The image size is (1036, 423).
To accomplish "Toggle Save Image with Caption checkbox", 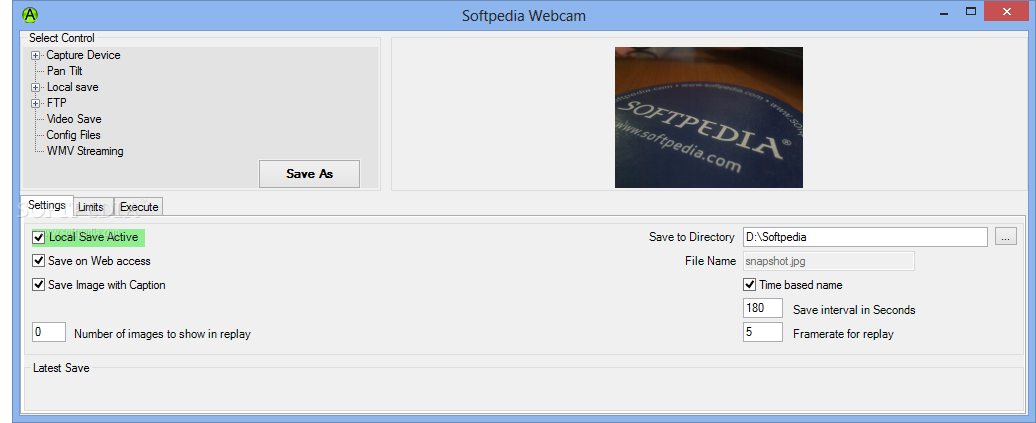I will (x=39, y=285).
